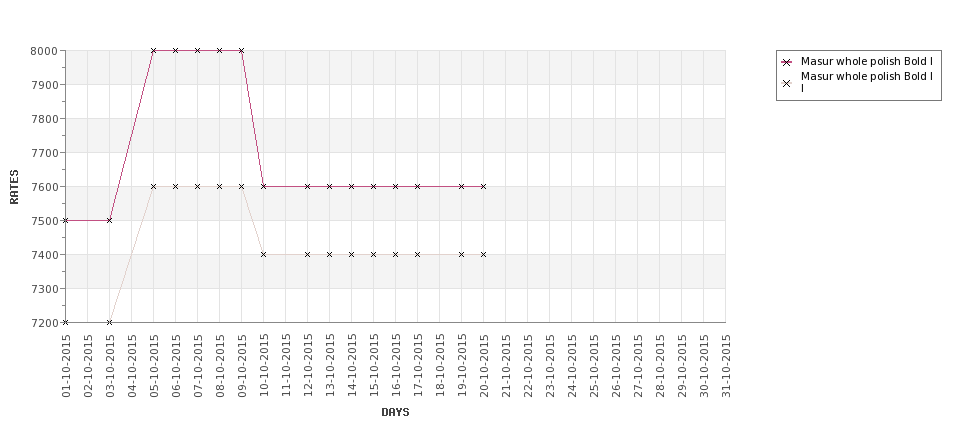Click the 7500 data point on 01-10-2015
Image resolution: width=975 pixels, height=429 pixels.
65,220
